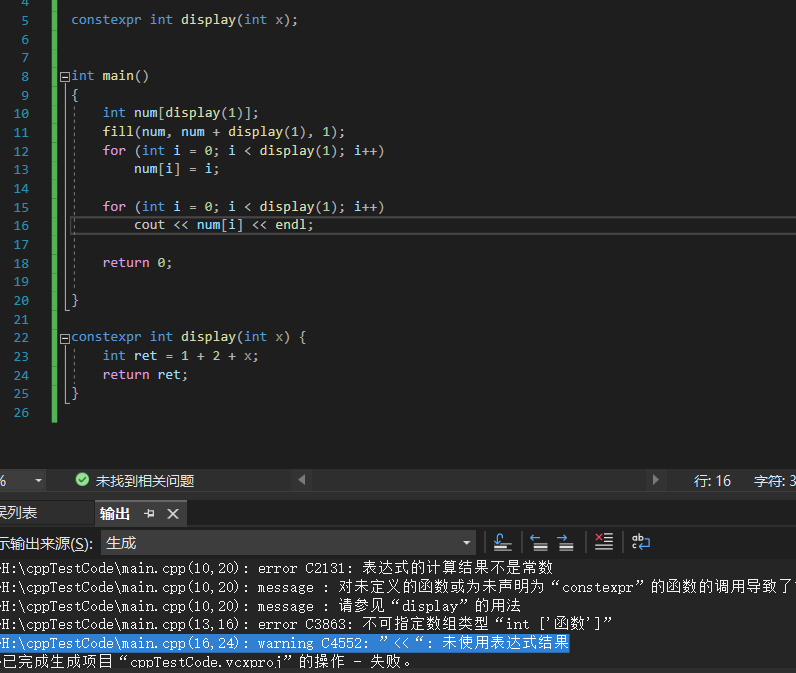Click the line number indicator 行: 16

(712, 481)
